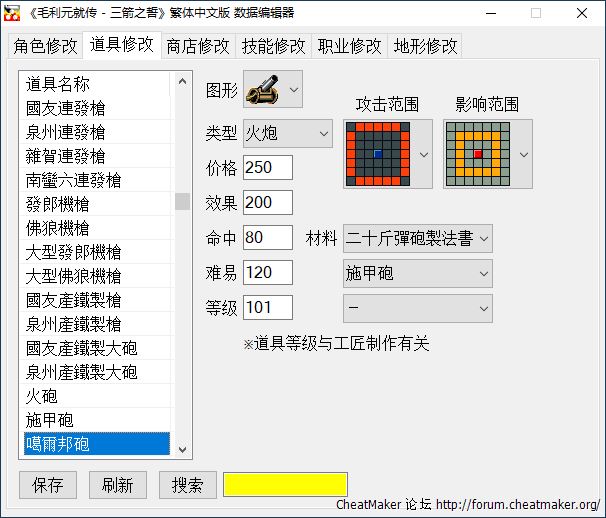Switch to the 角色修改 tab
The width and height of the screenshot is (606, 518).
(x=44, y=46)
